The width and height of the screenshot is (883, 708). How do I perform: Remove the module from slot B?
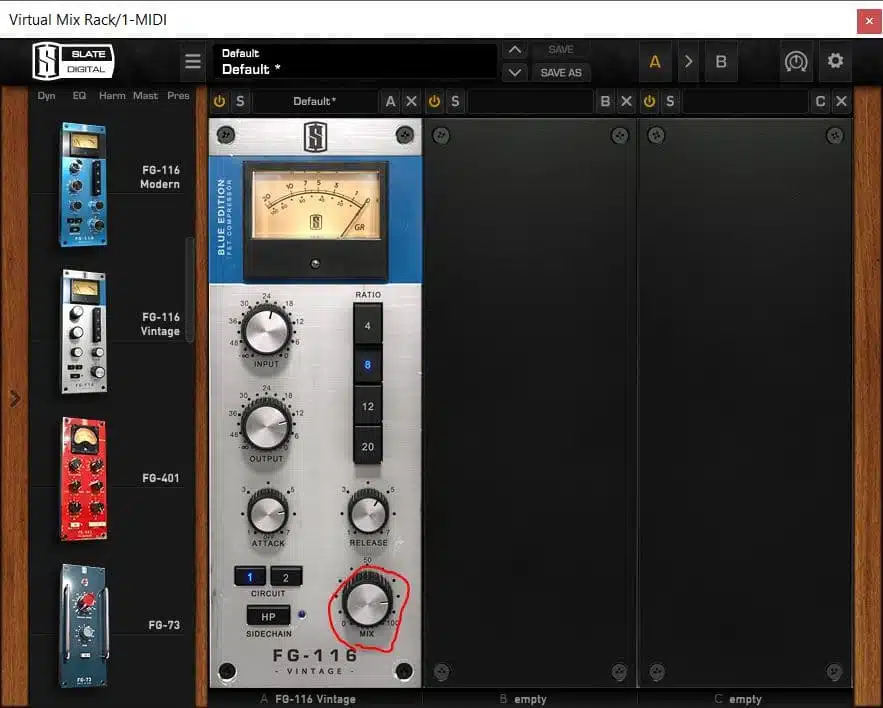coord(626,101)
